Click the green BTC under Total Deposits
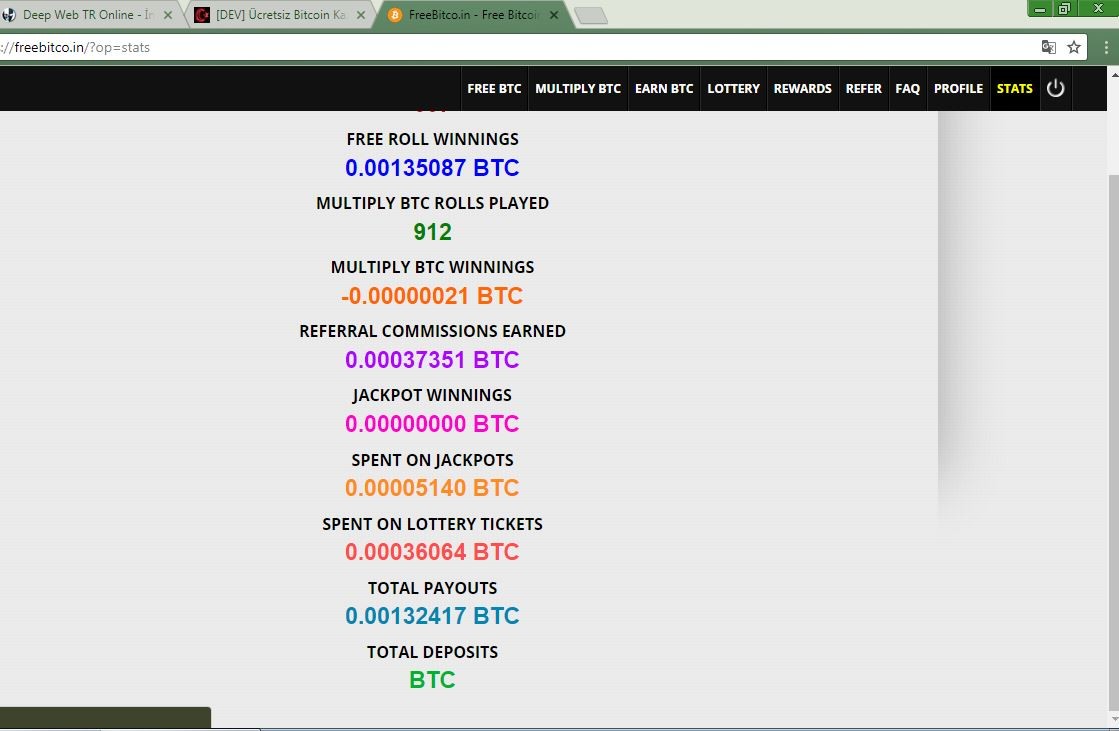The height and width of the screenshot is (731, 1119). pyautogui.click(x=432, y=680)
